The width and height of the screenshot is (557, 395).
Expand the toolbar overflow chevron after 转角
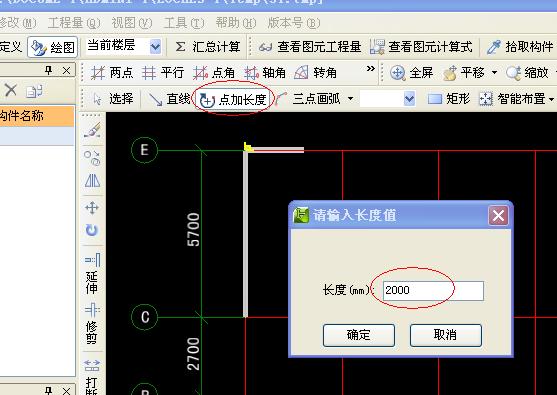click(371, 69)
